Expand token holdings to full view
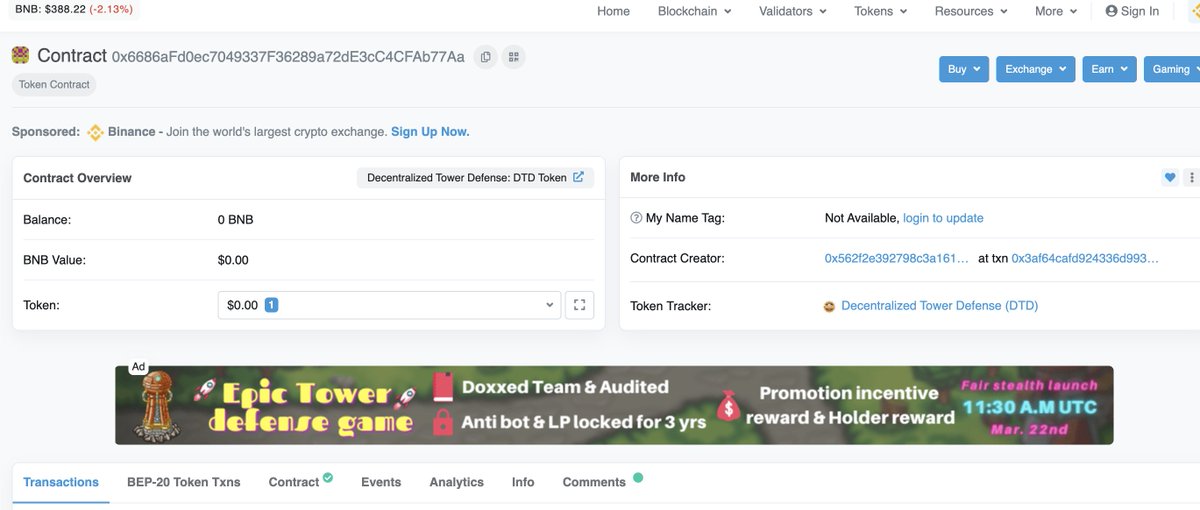The width and height of the screenshot is (1200, 510). [x=580, y=305]
